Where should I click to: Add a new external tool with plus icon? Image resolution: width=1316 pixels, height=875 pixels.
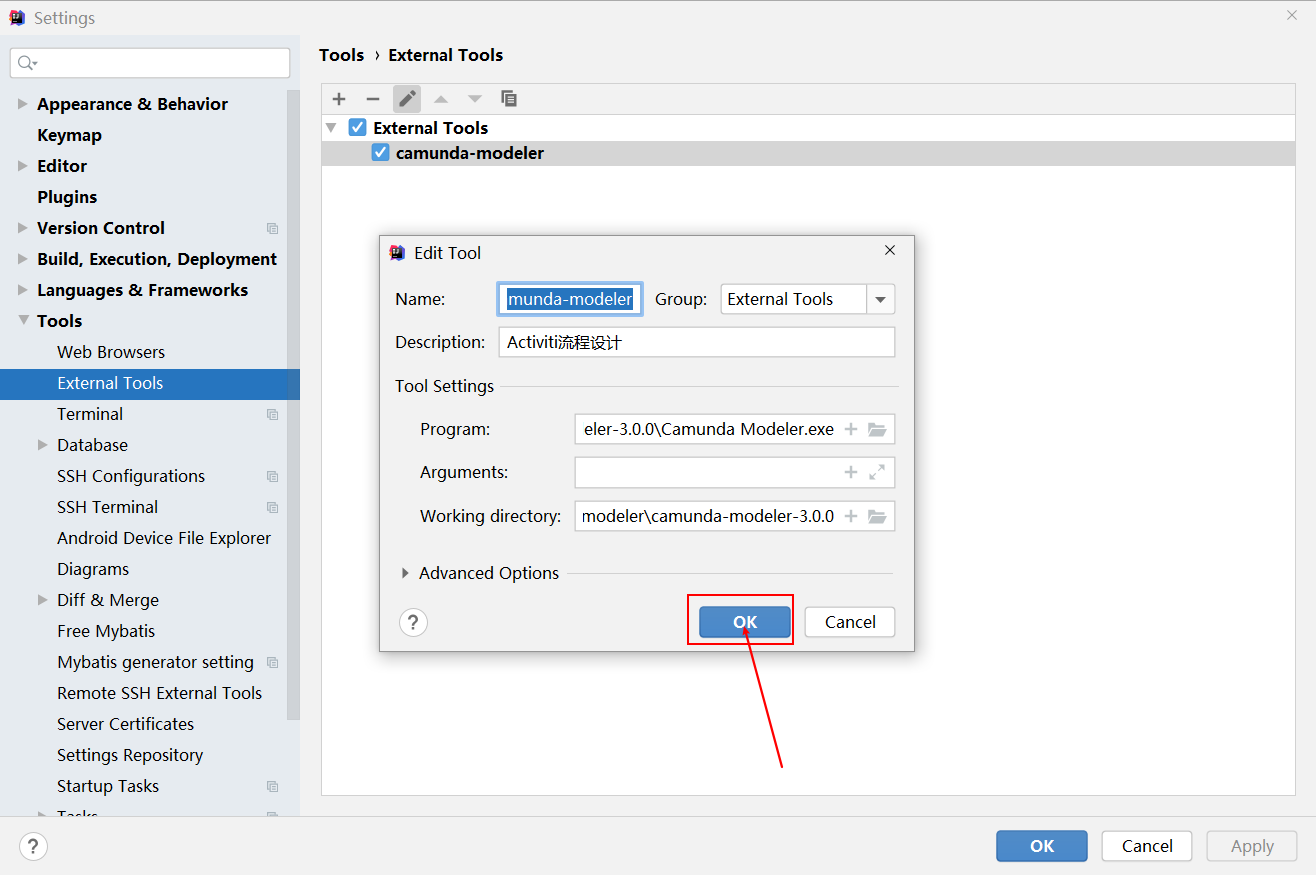pos(339,99)
